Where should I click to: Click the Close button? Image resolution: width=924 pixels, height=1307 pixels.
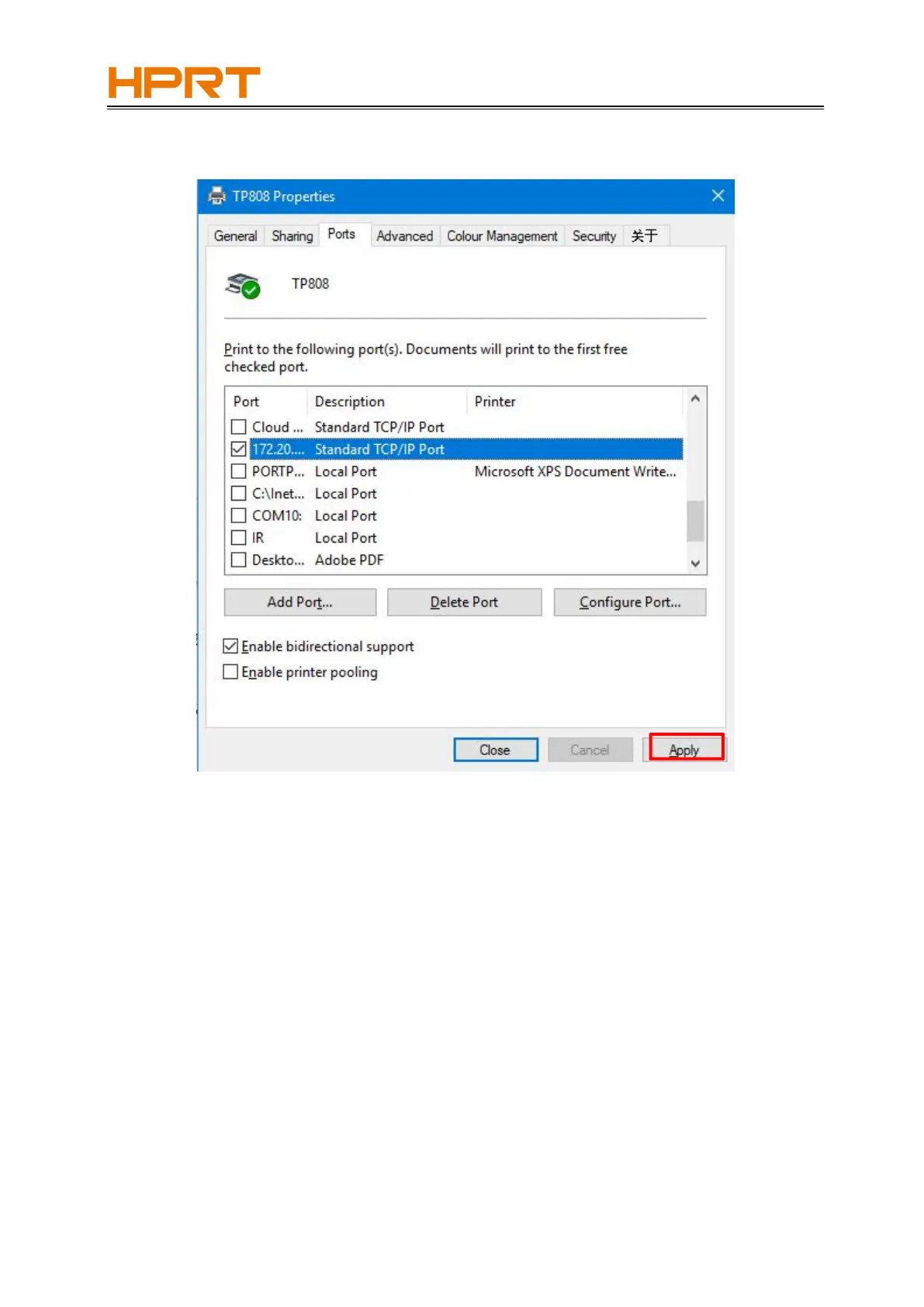pyautogui.click(x=496, y=750)
